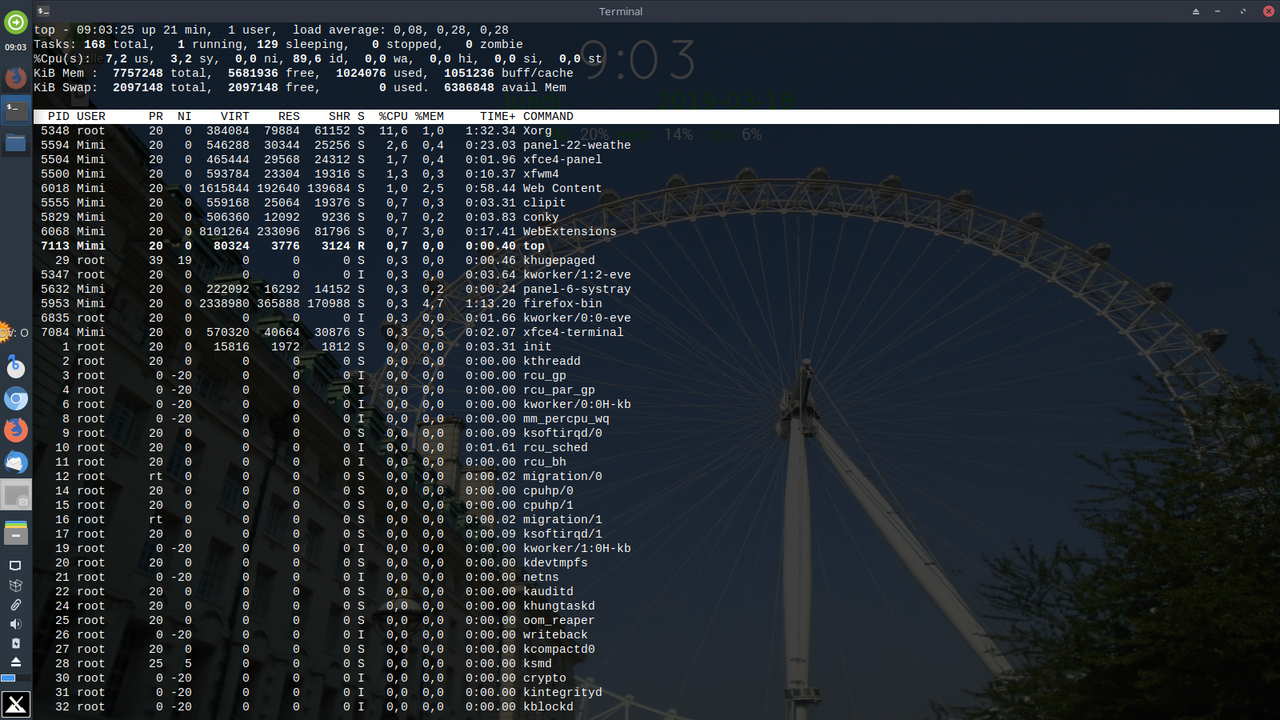Click the TIME+ column header
This screenshot has width=1280, height=720.
tap(498, 117)
